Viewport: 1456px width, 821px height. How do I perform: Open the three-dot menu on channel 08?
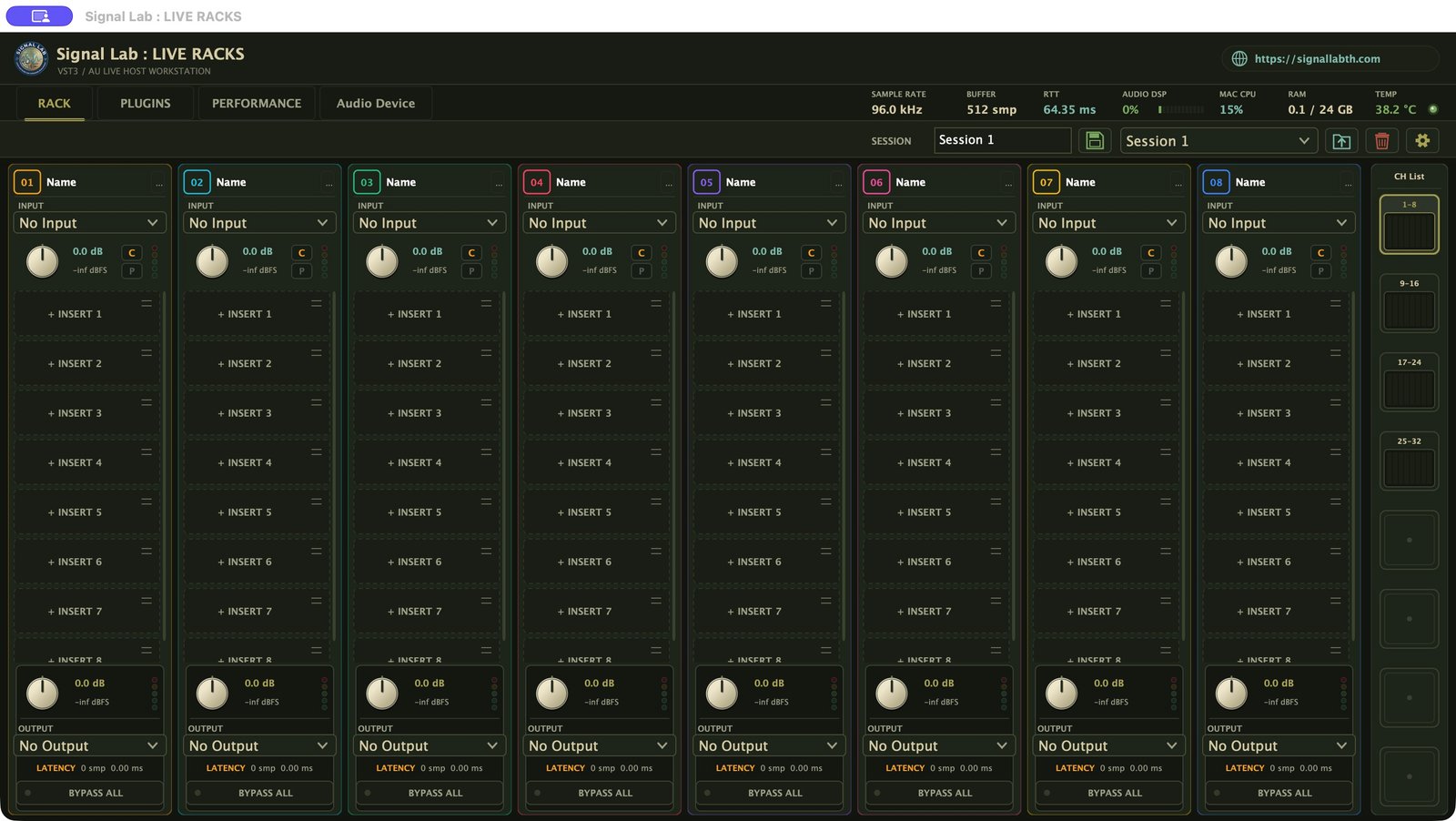1349,183
